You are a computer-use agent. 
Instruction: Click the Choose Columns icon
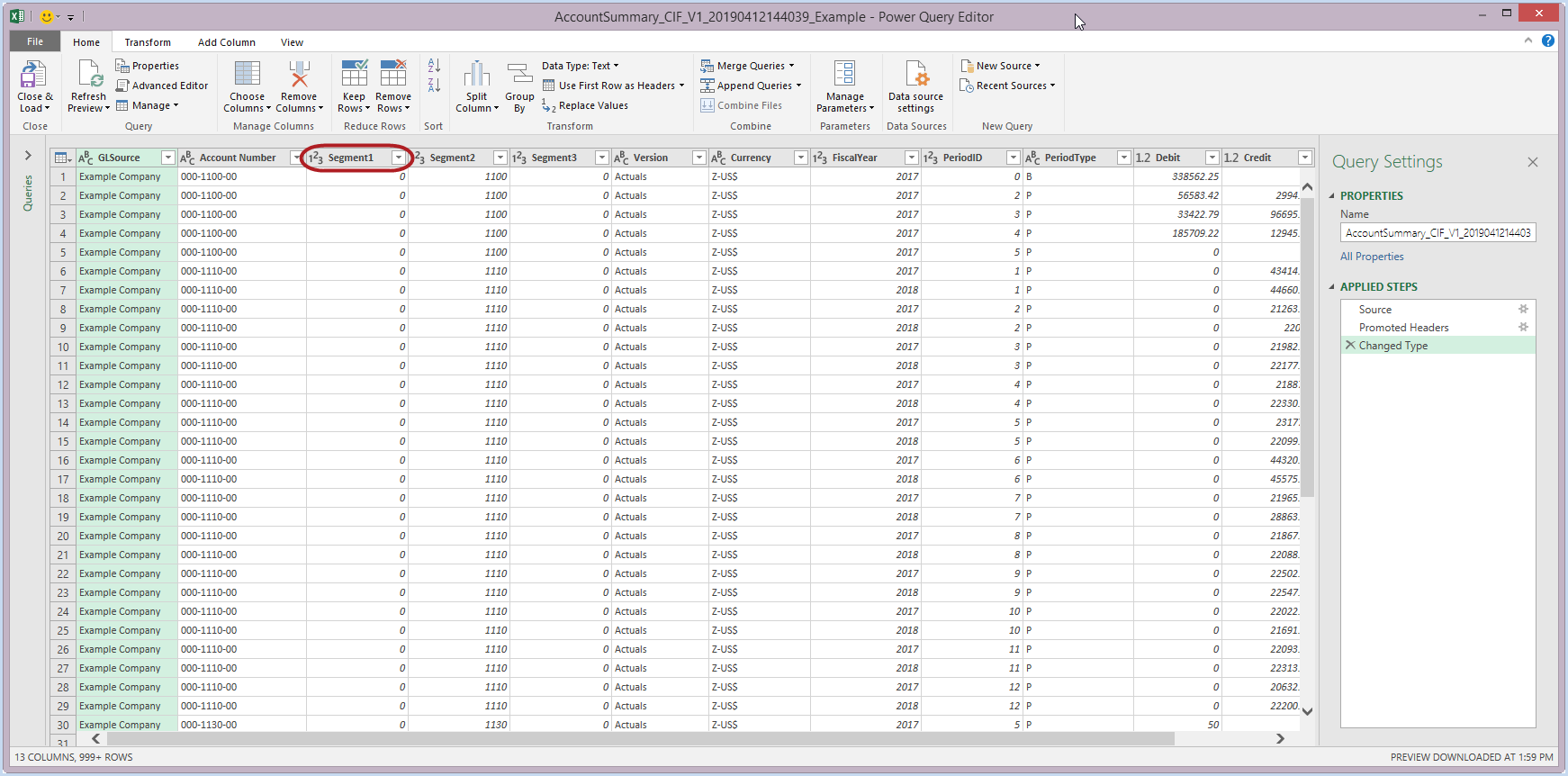(x=247, y=74)
